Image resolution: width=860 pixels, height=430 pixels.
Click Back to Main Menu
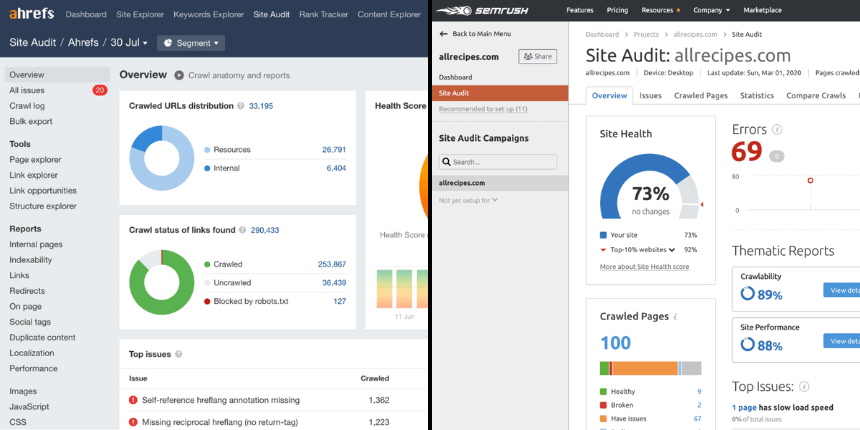475,33
